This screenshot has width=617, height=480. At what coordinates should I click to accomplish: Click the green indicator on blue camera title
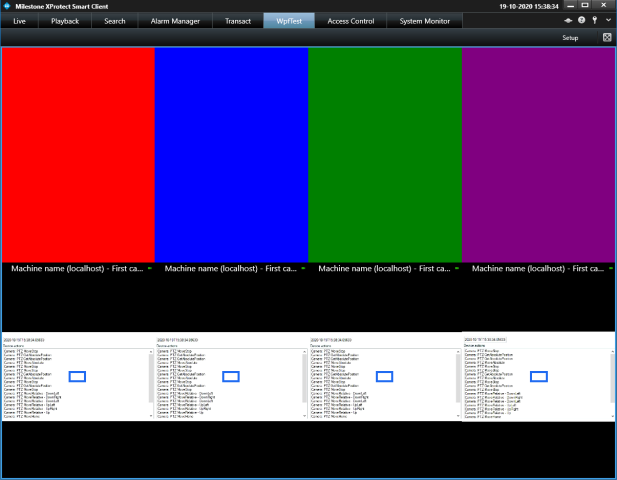click(302, 268)
